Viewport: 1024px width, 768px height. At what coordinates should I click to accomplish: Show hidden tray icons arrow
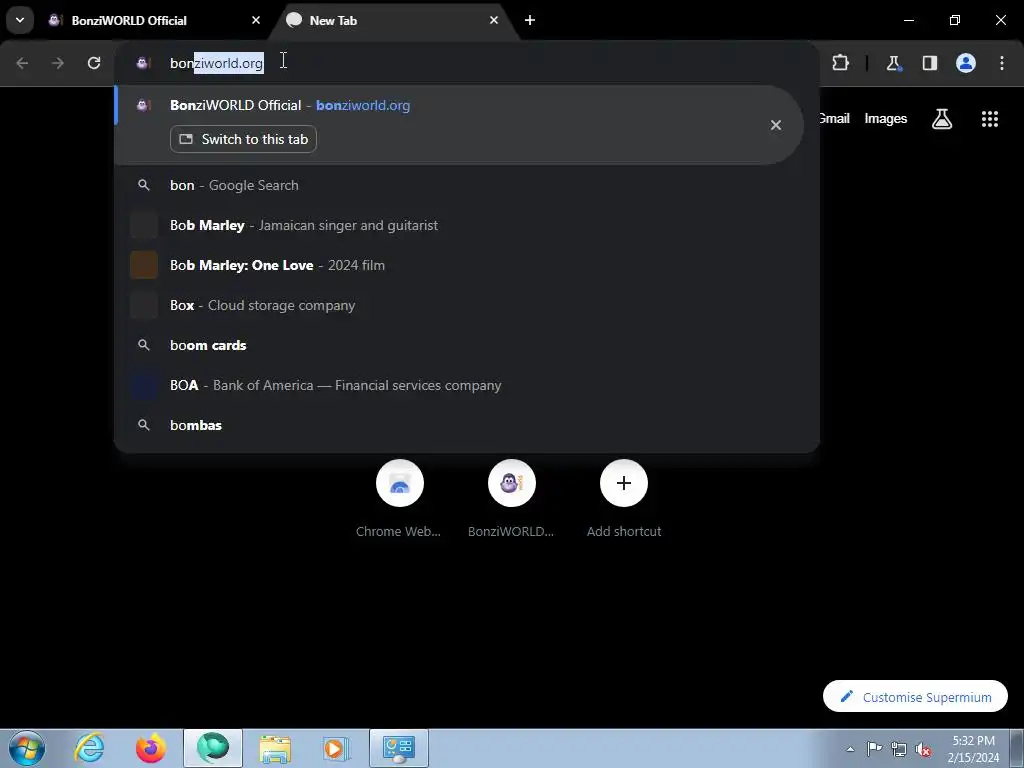click(x=850, y=749)
